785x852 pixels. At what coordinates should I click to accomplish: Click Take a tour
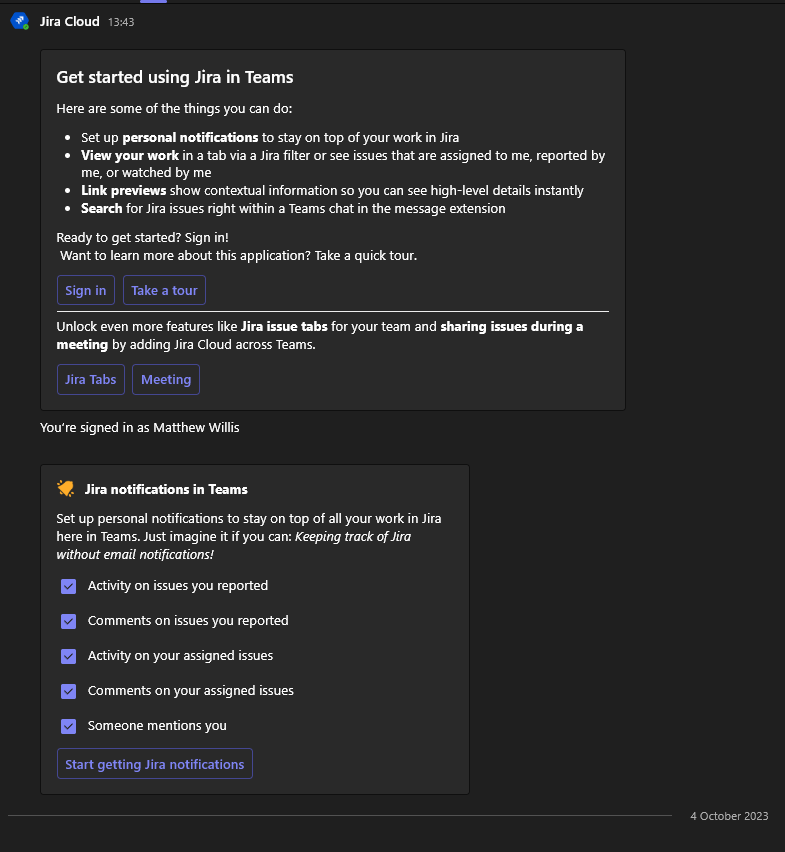tap(164, 290)
